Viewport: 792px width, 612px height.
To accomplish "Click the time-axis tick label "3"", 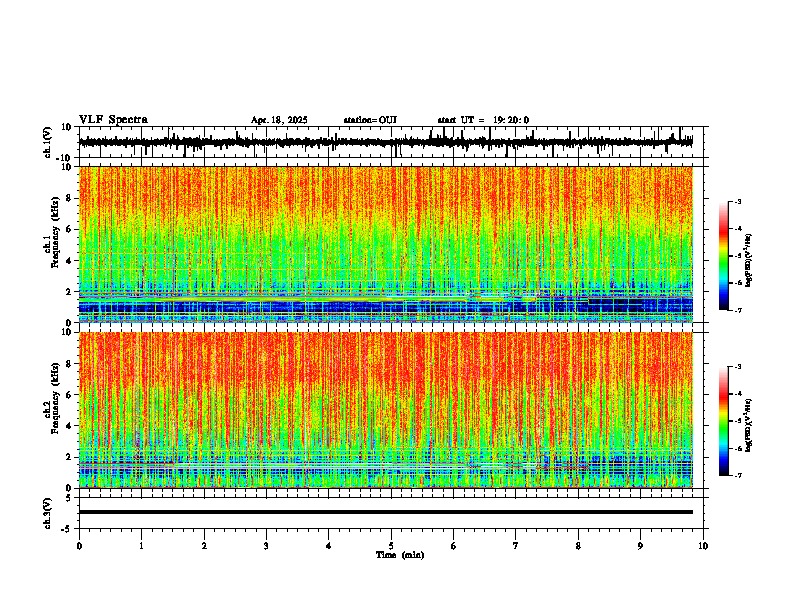I will tap(266, 546).
